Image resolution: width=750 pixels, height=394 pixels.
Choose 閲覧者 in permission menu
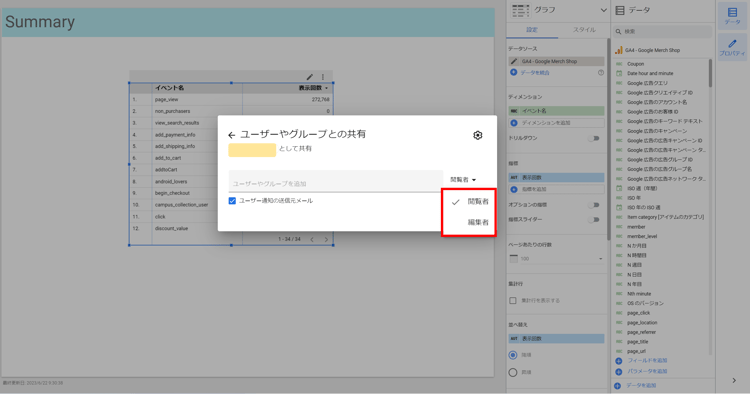469,202
